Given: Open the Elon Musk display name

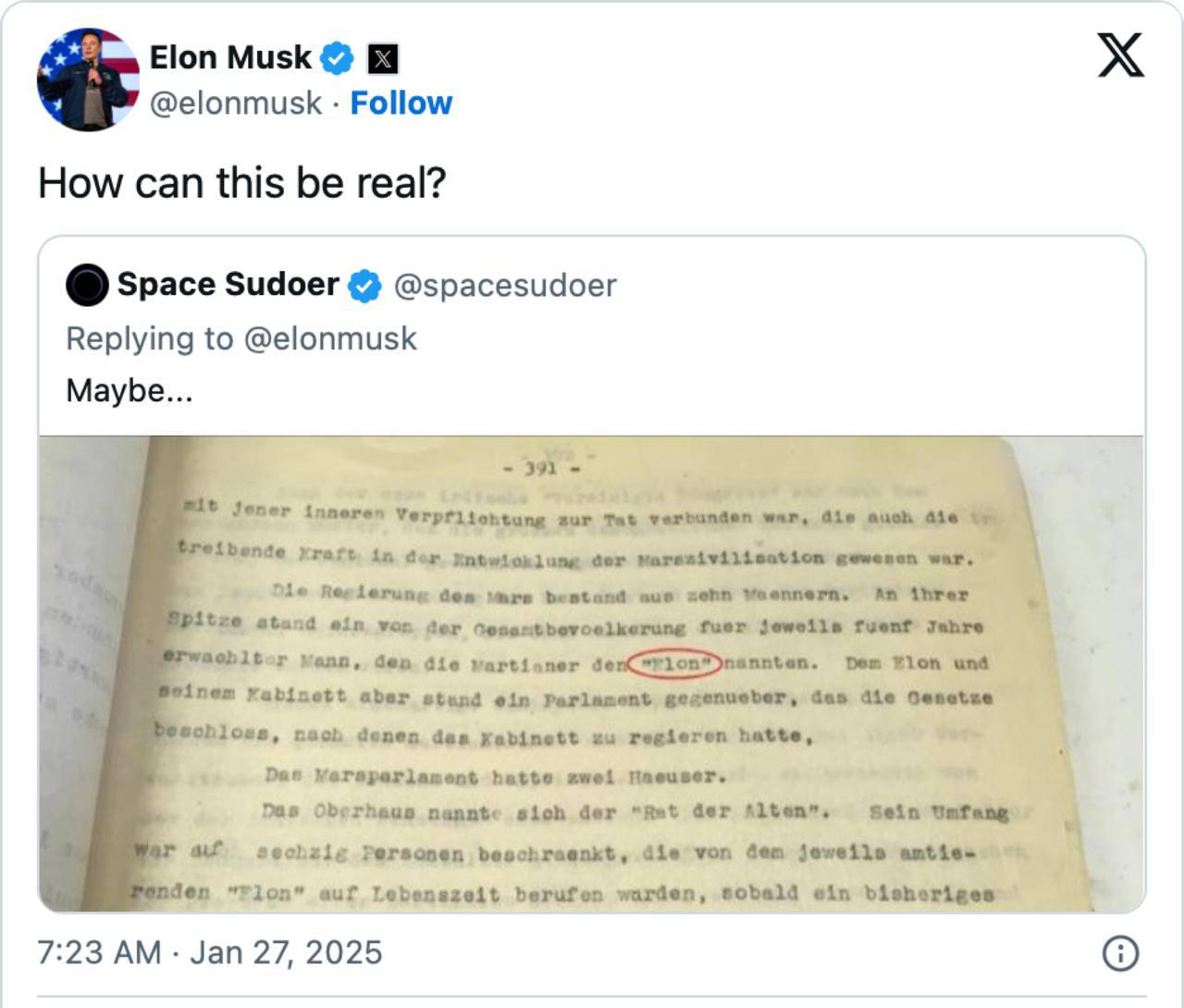Looking at the screenshot, I should (x=230, y=57).
